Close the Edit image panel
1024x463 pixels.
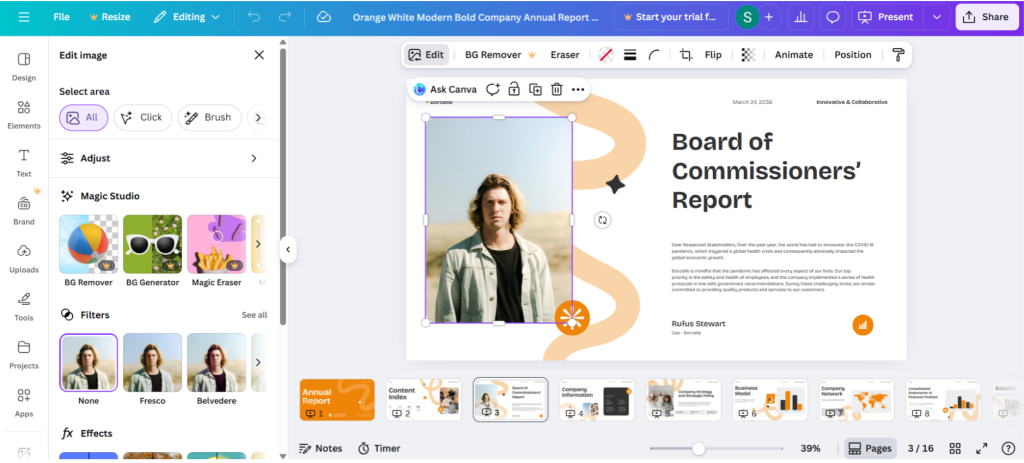(x=259, y=55)
